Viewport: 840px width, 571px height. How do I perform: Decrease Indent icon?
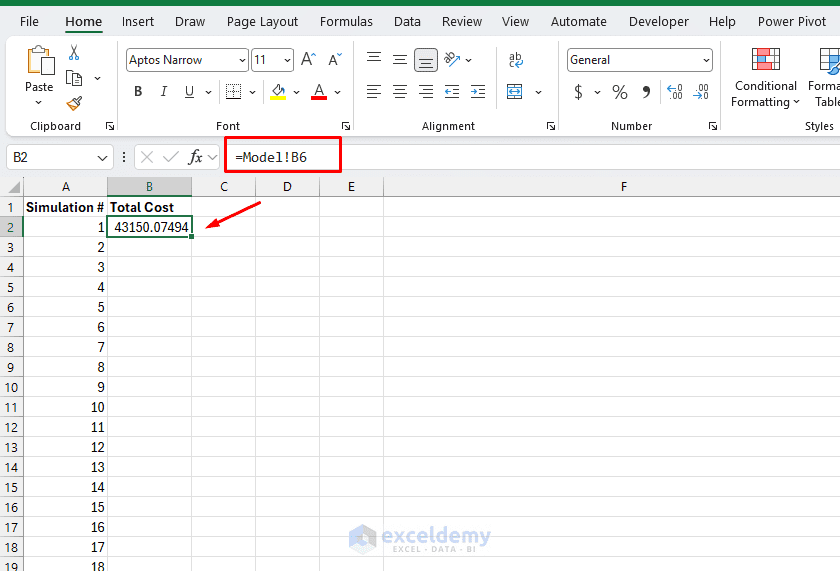(452, 92)
